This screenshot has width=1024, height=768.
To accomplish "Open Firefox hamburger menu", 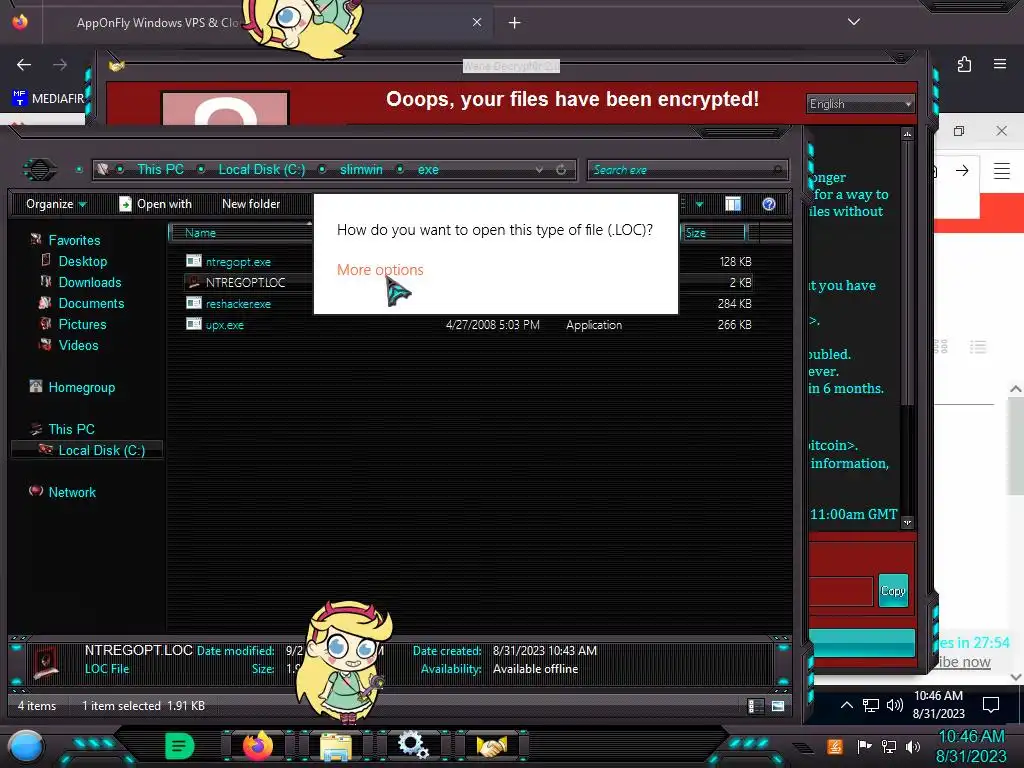I will 1000,64.
